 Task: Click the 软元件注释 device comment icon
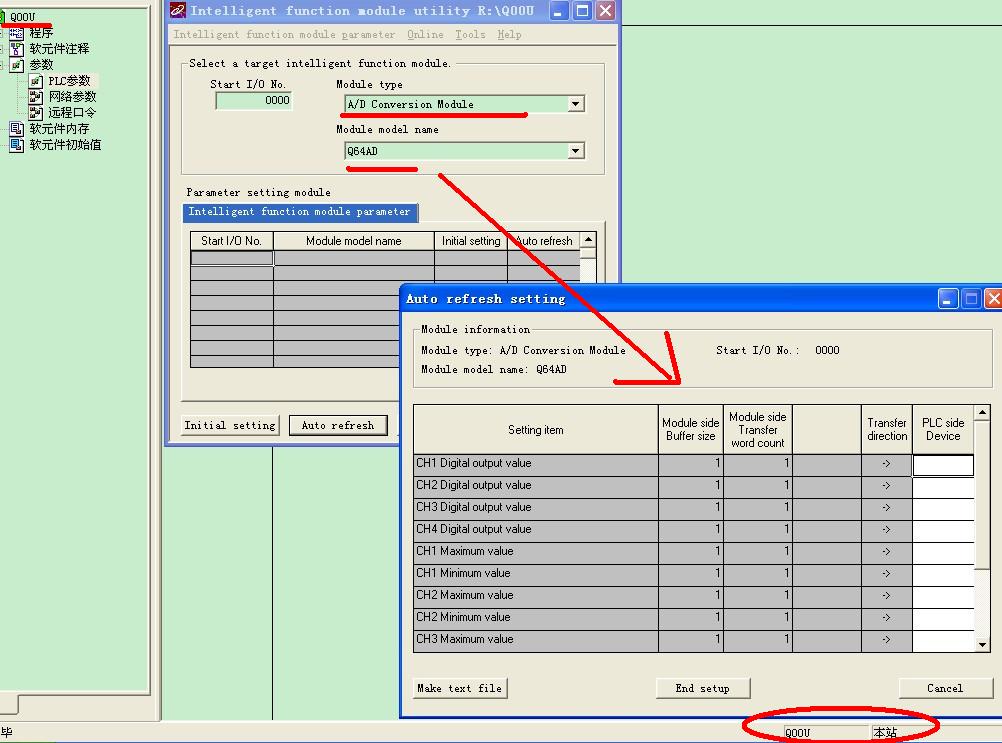pos(17,49)
